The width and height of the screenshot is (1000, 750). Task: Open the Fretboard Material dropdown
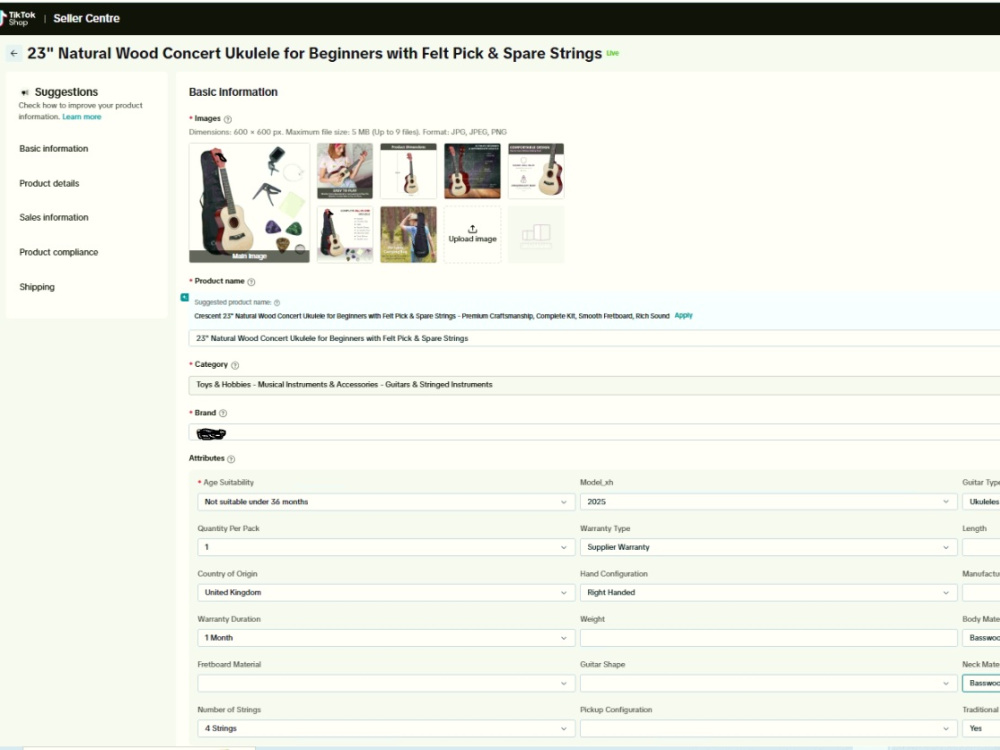coord(386,683)
